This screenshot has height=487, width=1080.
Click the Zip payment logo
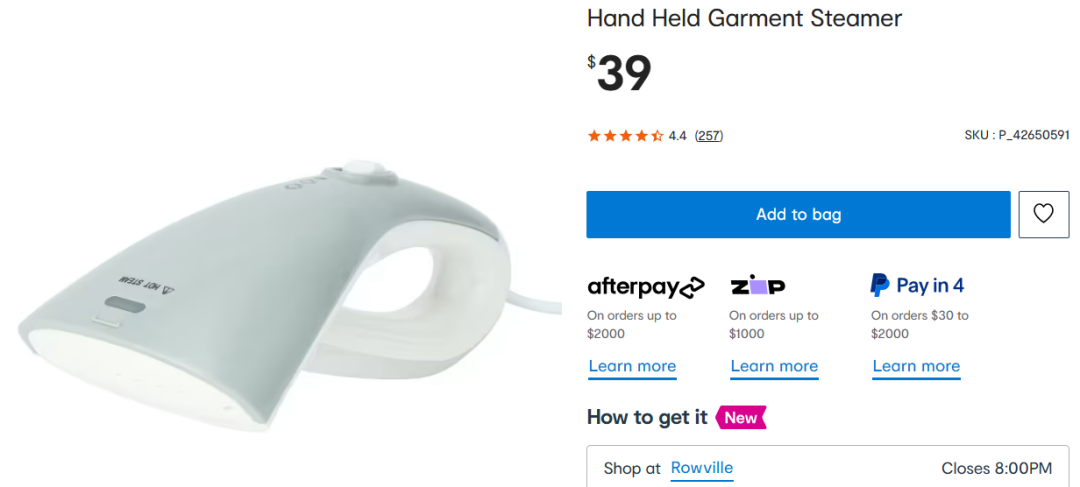click(x=758, y=286)
